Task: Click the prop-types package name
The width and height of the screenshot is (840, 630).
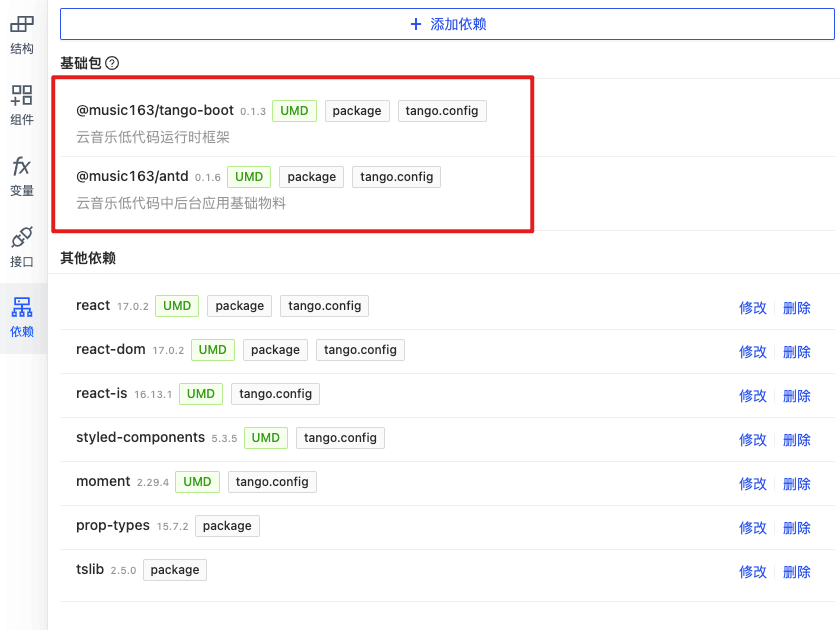Action: pos(113,525)
